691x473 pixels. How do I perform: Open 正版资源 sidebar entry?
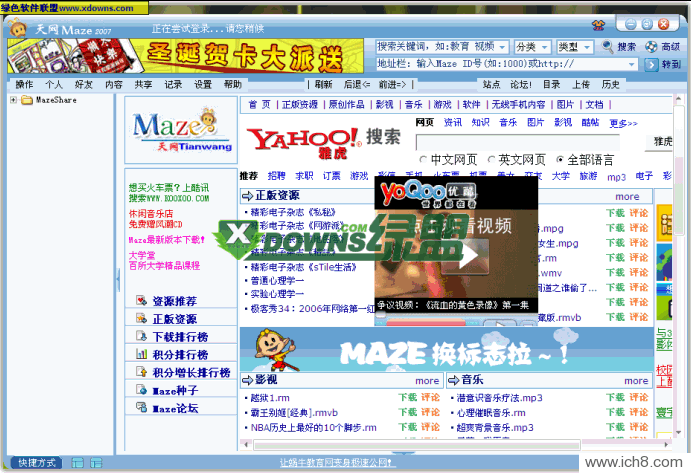coord(175,319)
